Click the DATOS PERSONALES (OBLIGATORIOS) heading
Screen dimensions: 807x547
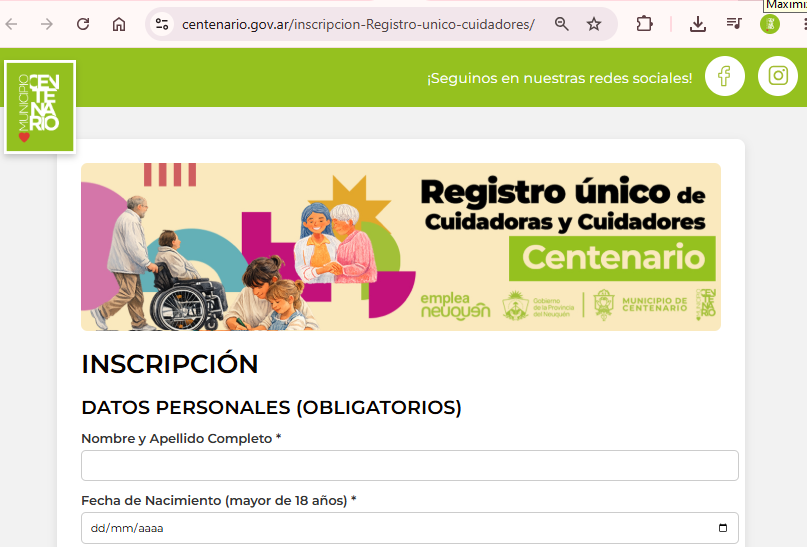(271, 408)
